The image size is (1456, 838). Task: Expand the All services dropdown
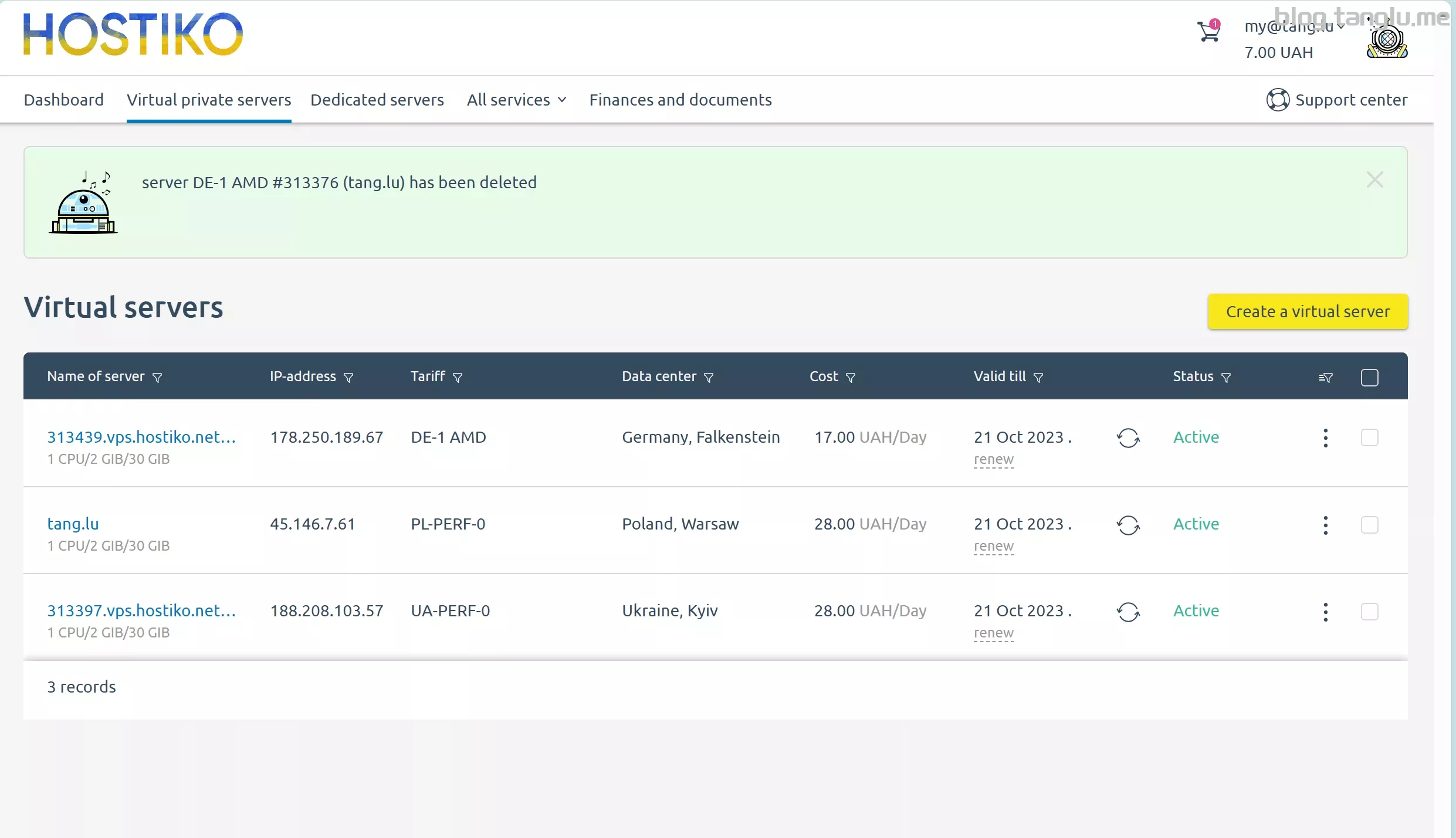pyautogui.click(x=517, y=100)
